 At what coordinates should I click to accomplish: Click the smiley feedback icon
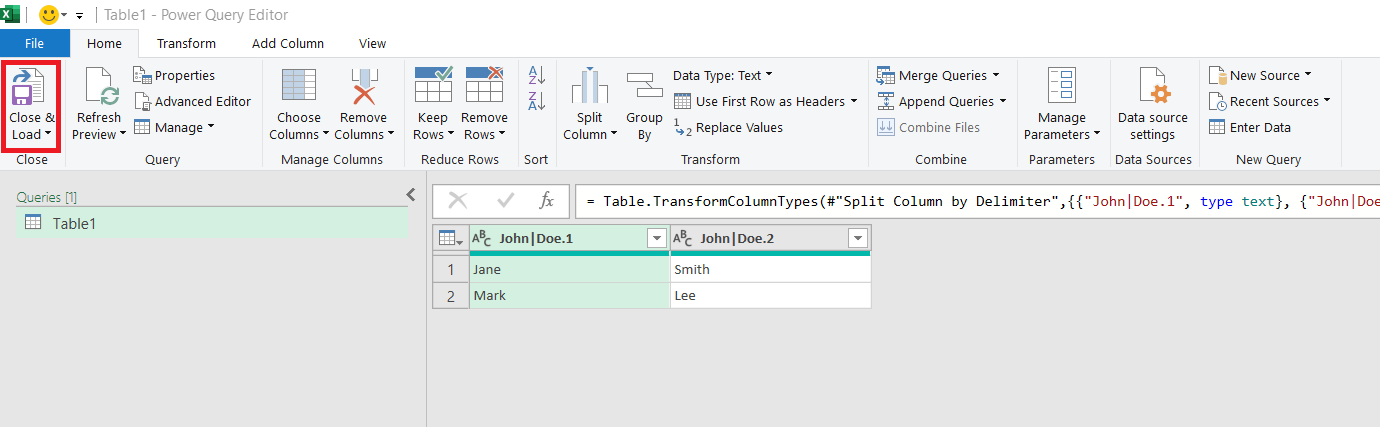click(x=47, y=15)
